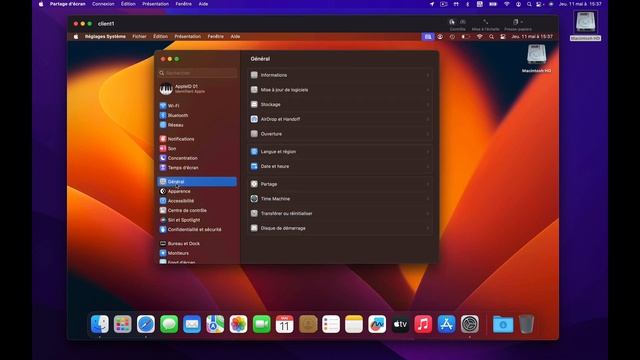Open Launchpad from the Dock
Screen dimensions: 640x360
coord(122,324)
